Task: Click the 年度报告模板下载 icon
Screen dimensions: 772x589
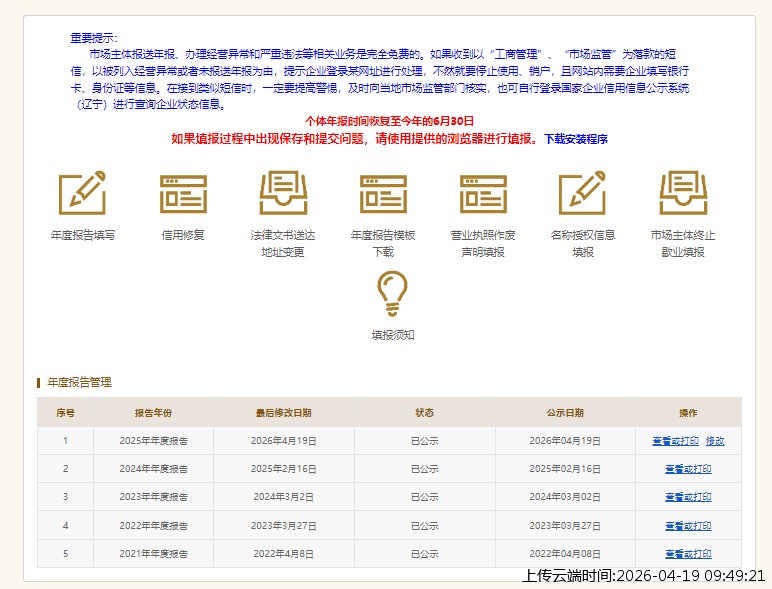Action: pyautogui.click(x=383, y=194)
